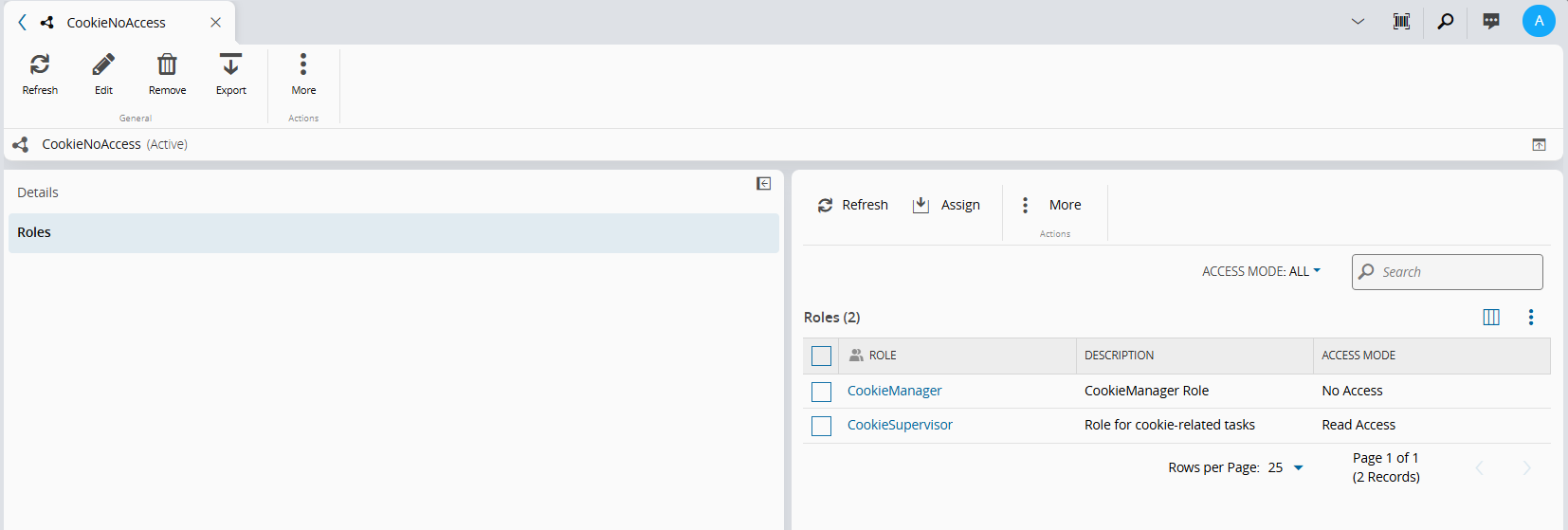Screen dimensions: 1568x530
Task: Open the Rows per Page dropdown
Action: (1285, 467)
